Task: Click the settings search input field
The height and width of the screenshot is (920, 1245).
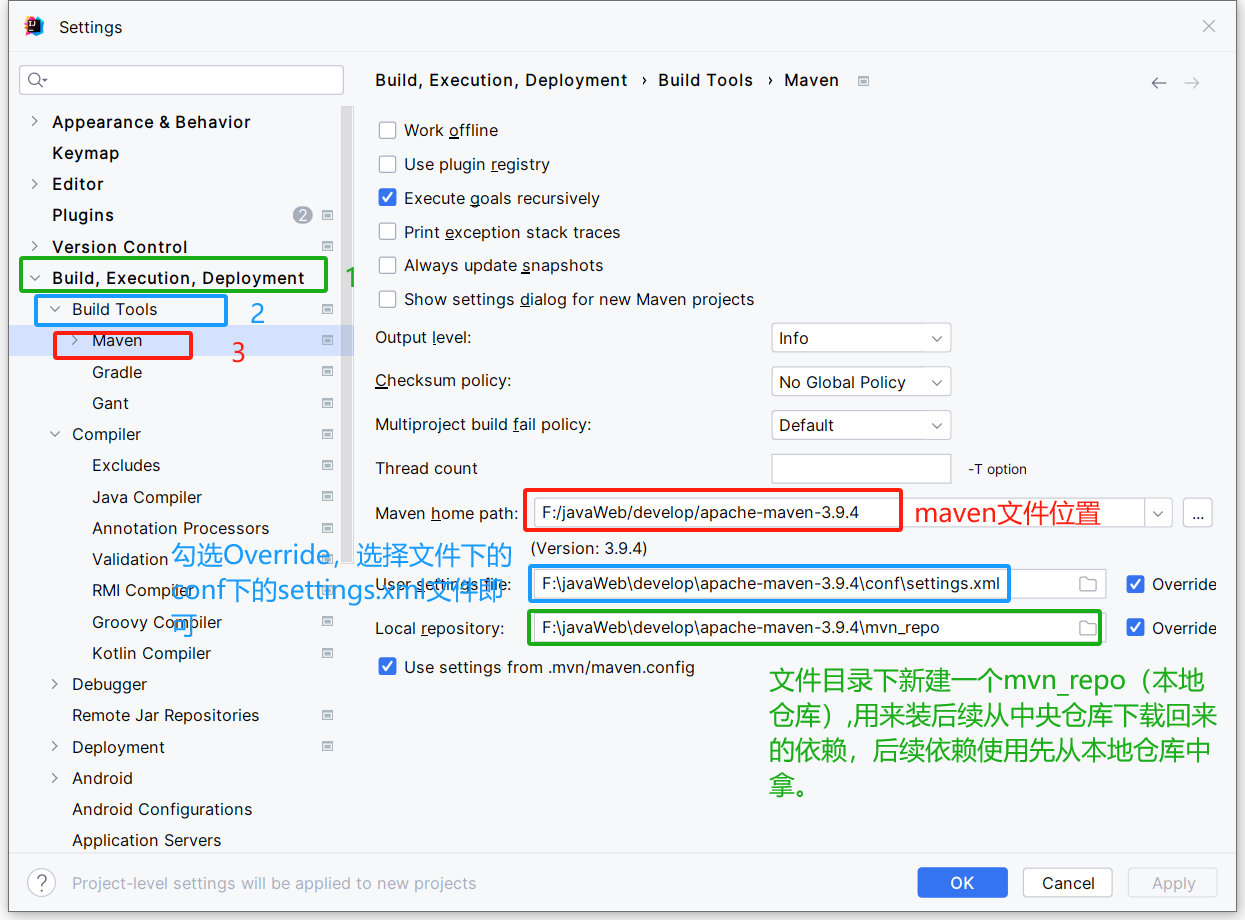Action: coord(182,80)
